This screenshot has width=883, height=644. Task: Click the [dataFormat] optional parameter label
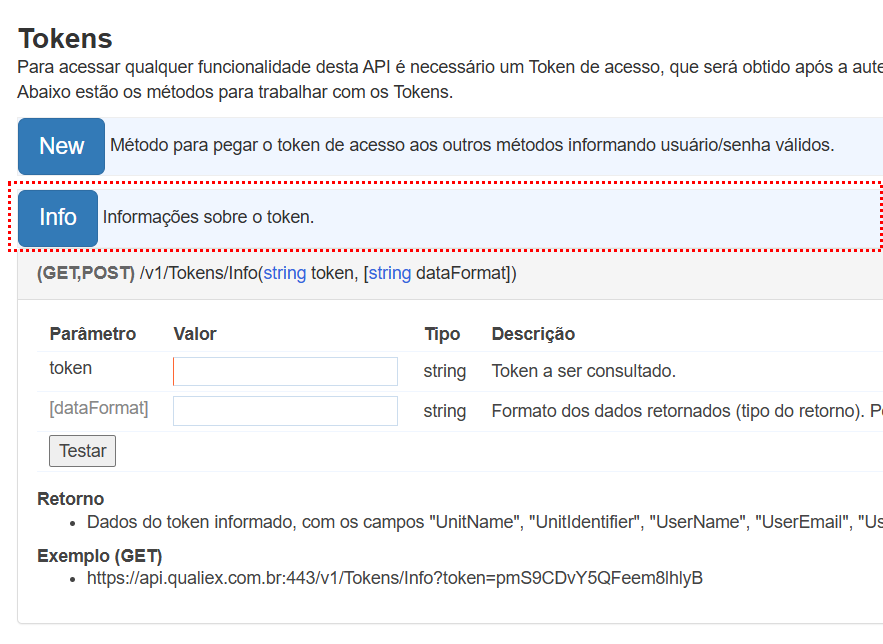point(98,408)
